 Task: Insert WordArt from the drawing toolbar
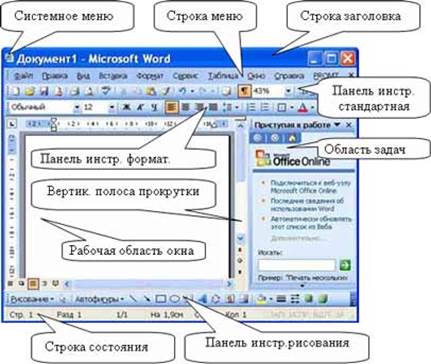tap(202, 299)
